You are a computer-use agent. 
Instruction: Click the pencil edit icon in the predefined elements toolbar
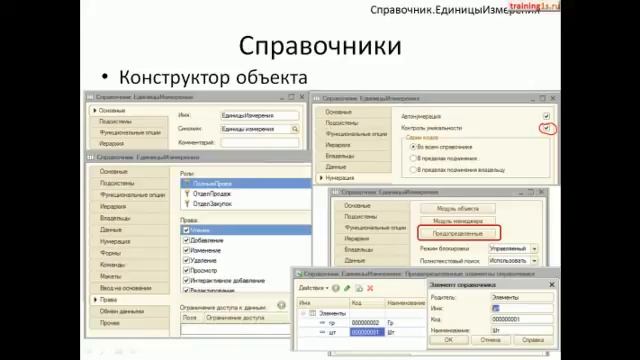click(347, 288)
